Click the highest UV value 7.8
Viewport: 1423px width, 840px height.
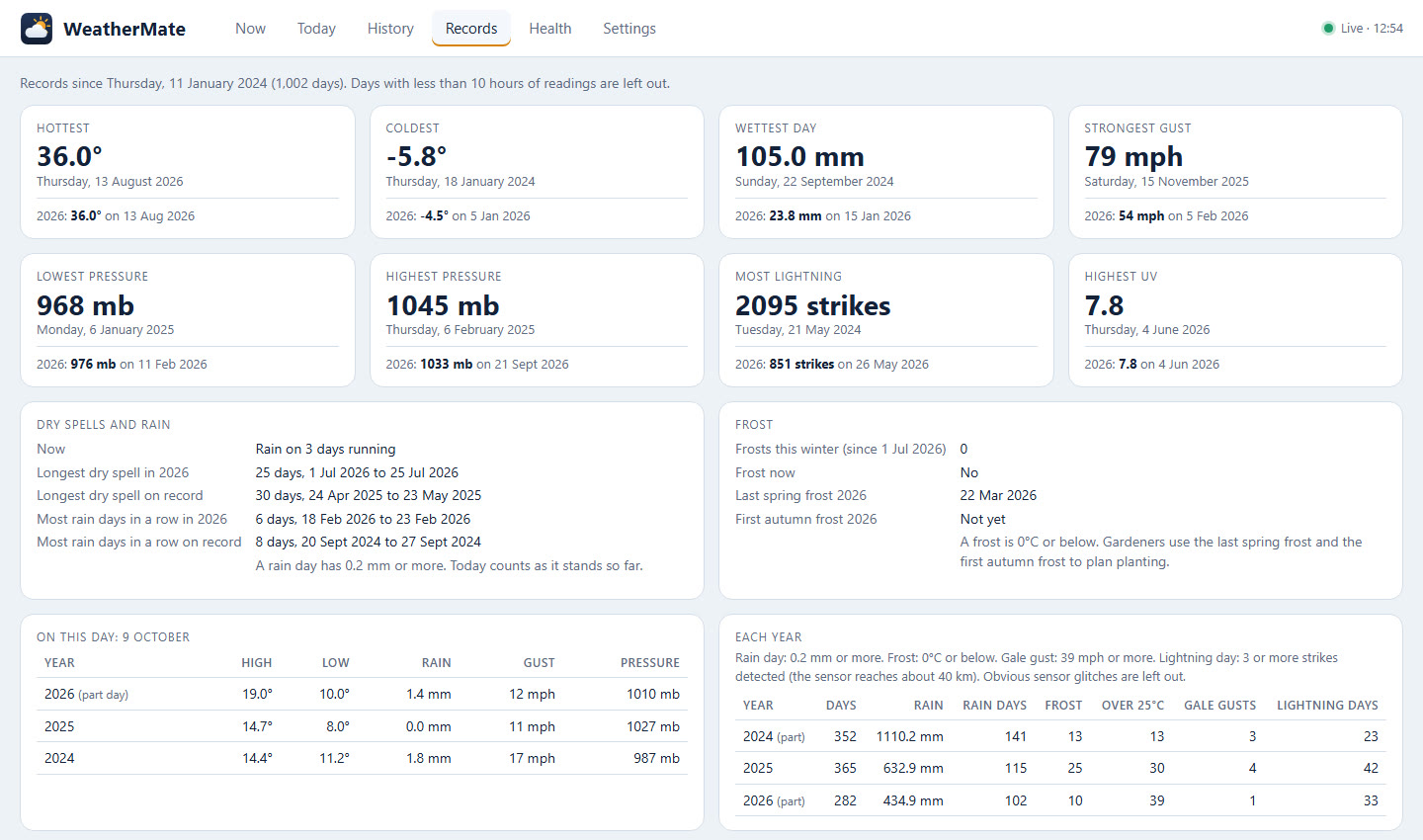coord(1104,305)
